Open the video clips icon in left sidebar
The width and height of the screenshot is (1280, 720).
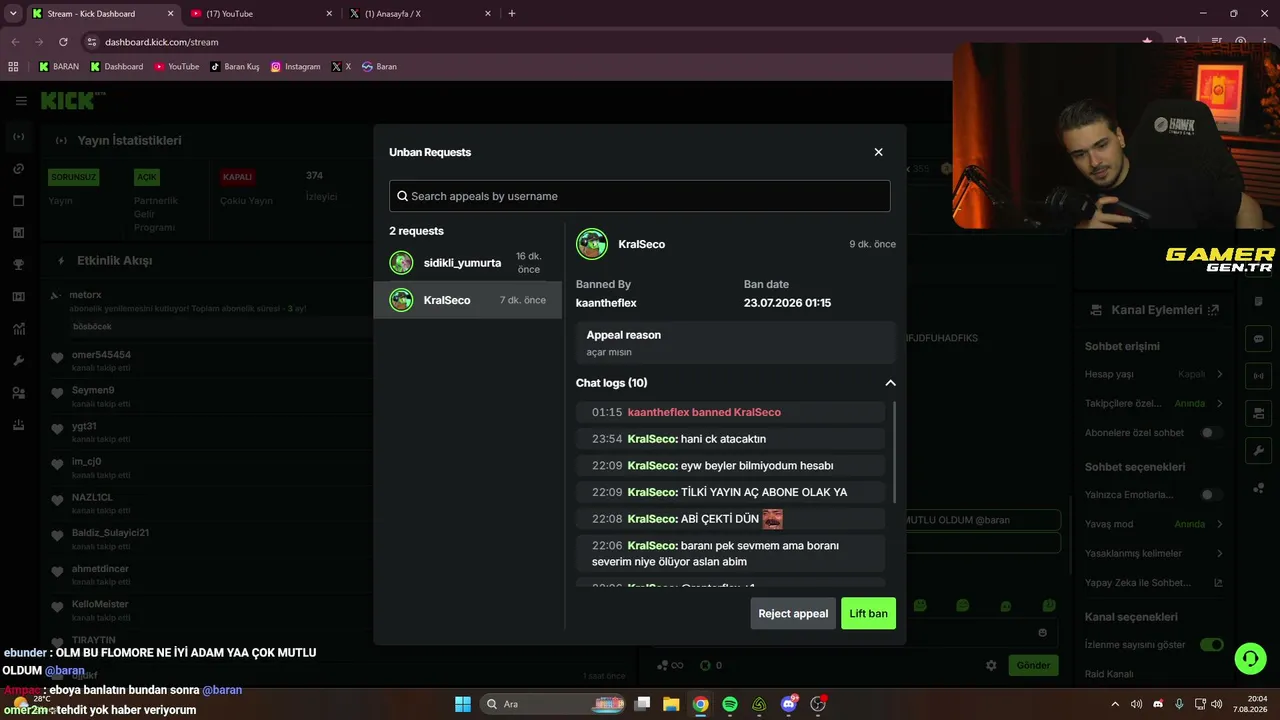pyautogui.click(x=19, y=297)
